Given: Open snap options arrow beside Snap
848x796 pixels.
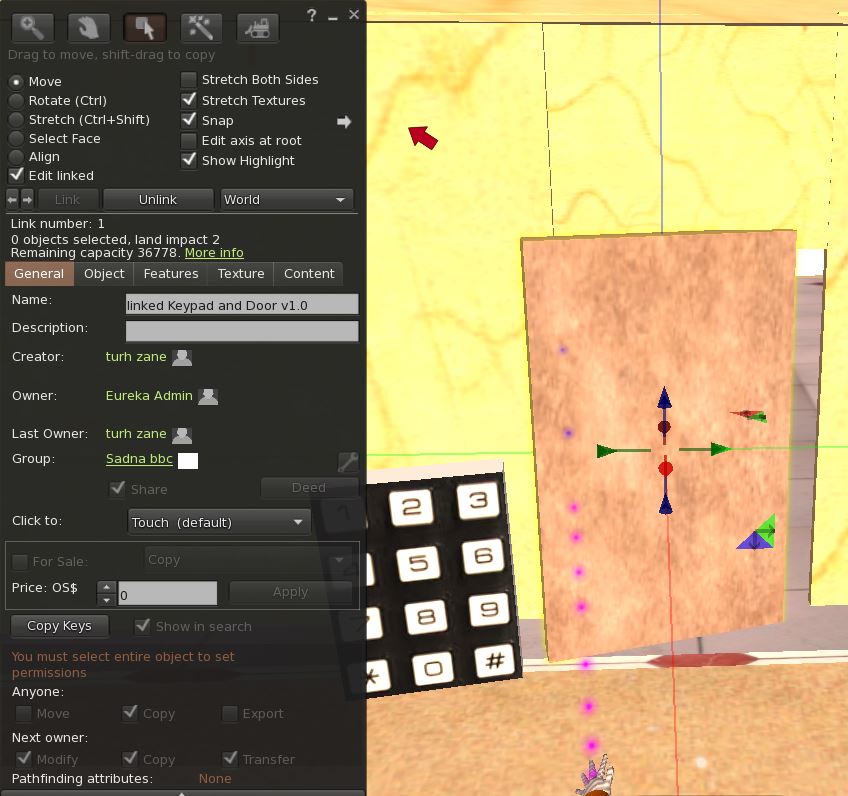Looking at the screenshot, I should pos(344,121).
